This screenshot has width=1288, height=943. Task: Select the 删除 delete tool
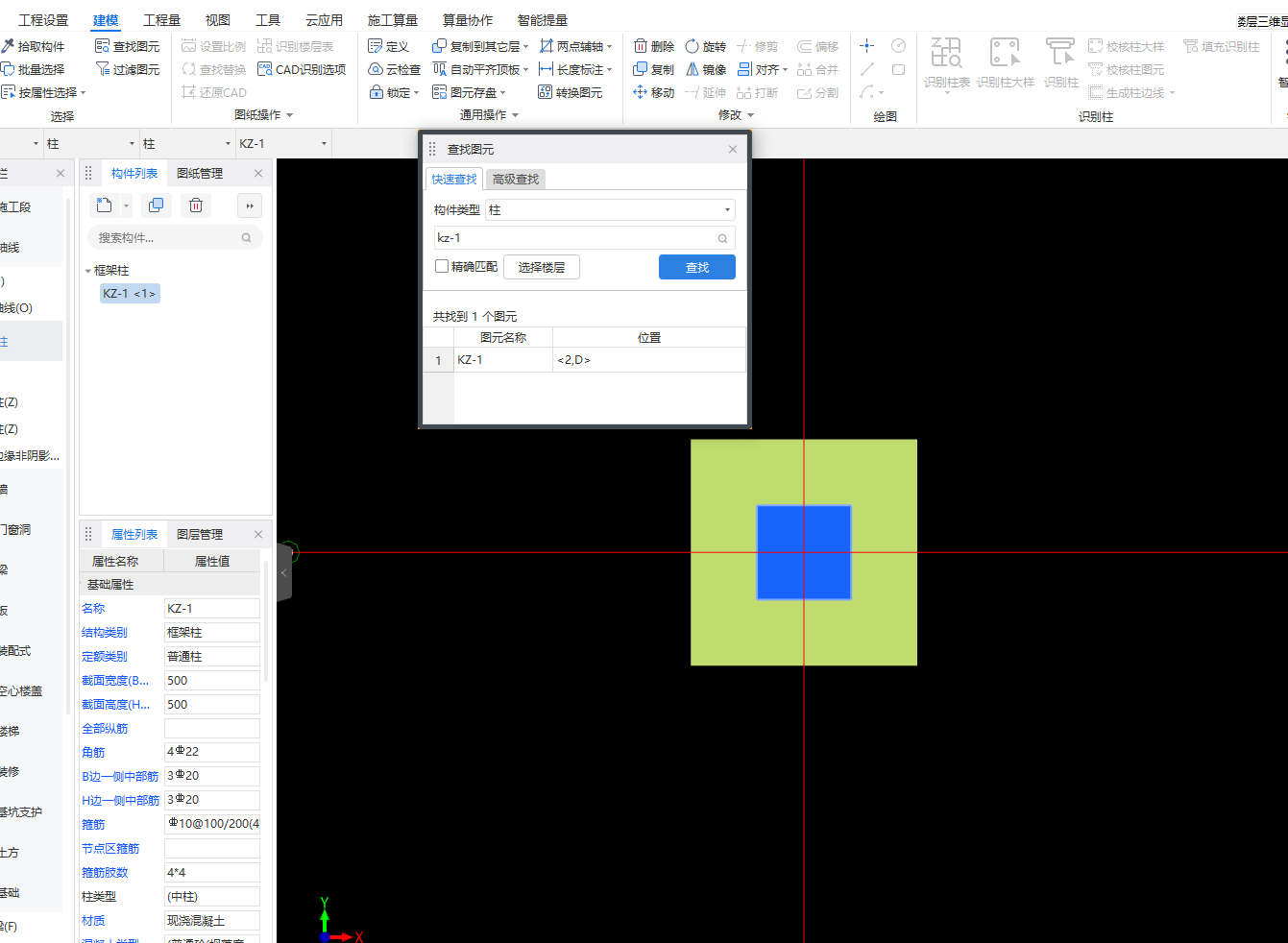654,46
